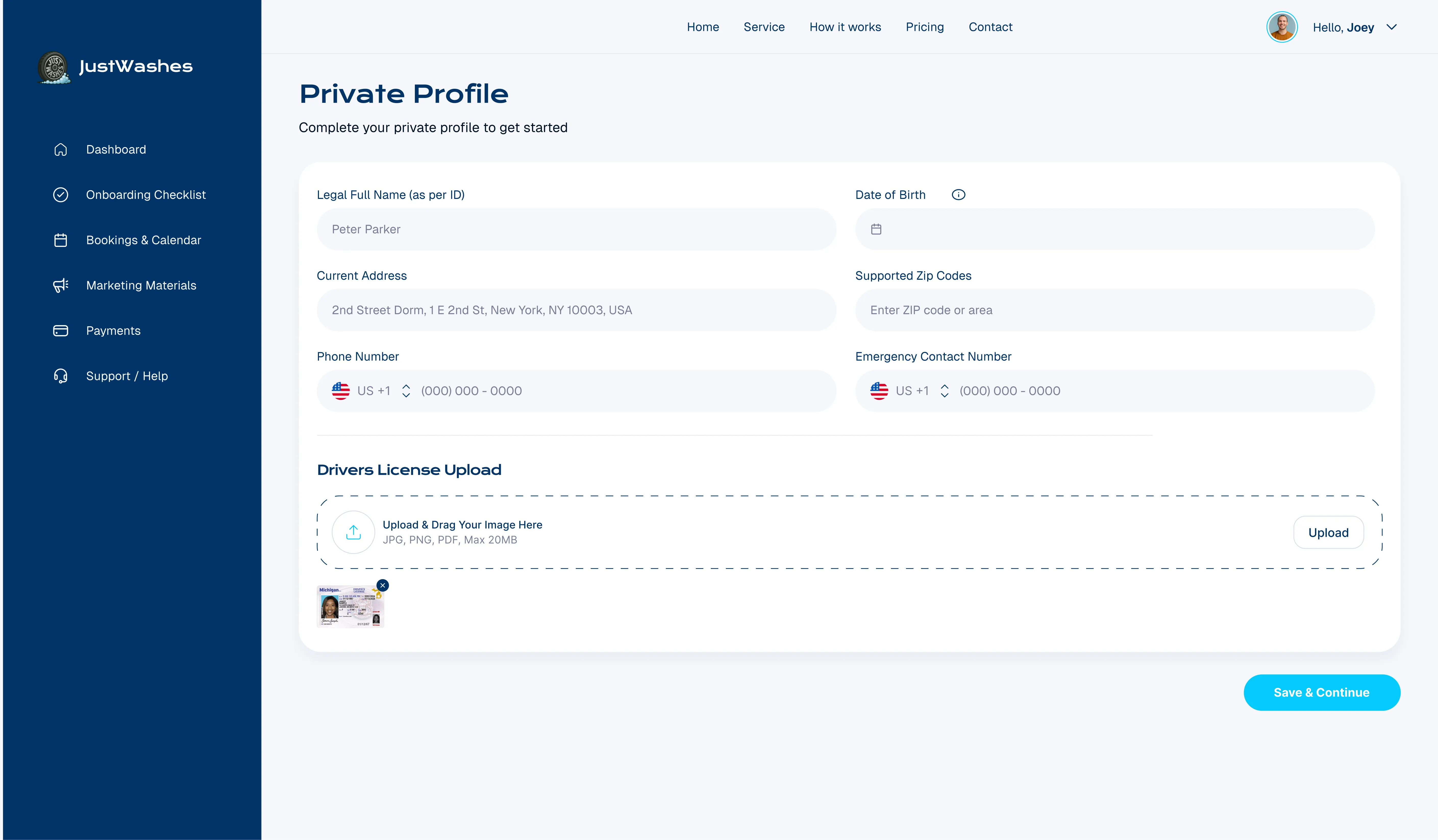Click the Date of Birth info icon
Viewport: 1438px width, 840px height.
tap(959, 195)
